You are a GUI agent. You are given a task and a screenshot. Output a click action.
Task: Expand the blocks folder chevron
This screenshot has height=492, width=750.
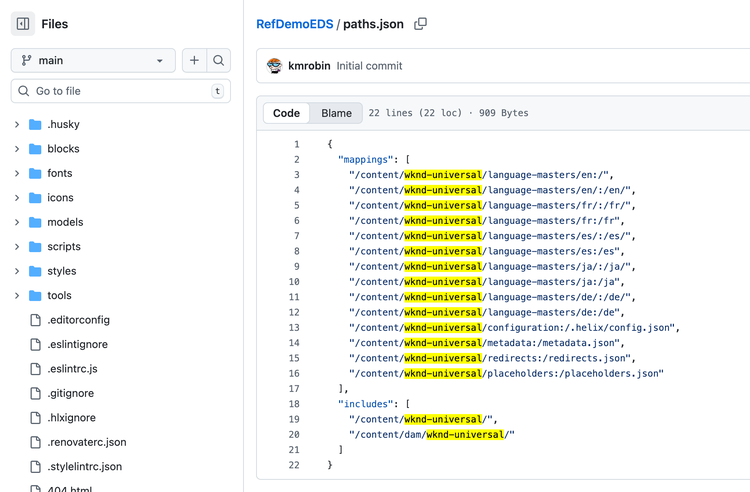17,149
